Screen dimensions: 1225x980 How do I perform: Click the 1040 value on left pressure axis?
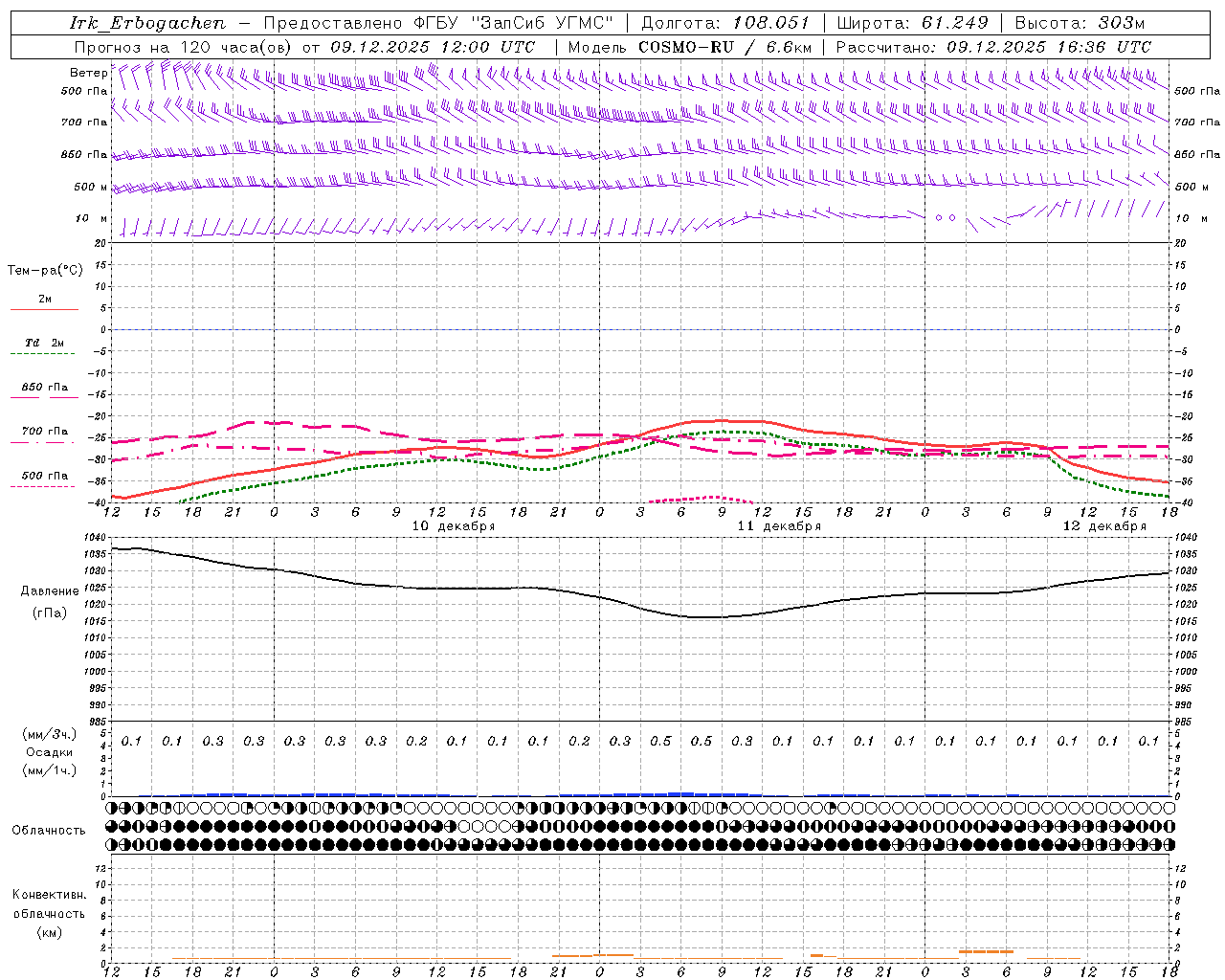pos(94,538)
